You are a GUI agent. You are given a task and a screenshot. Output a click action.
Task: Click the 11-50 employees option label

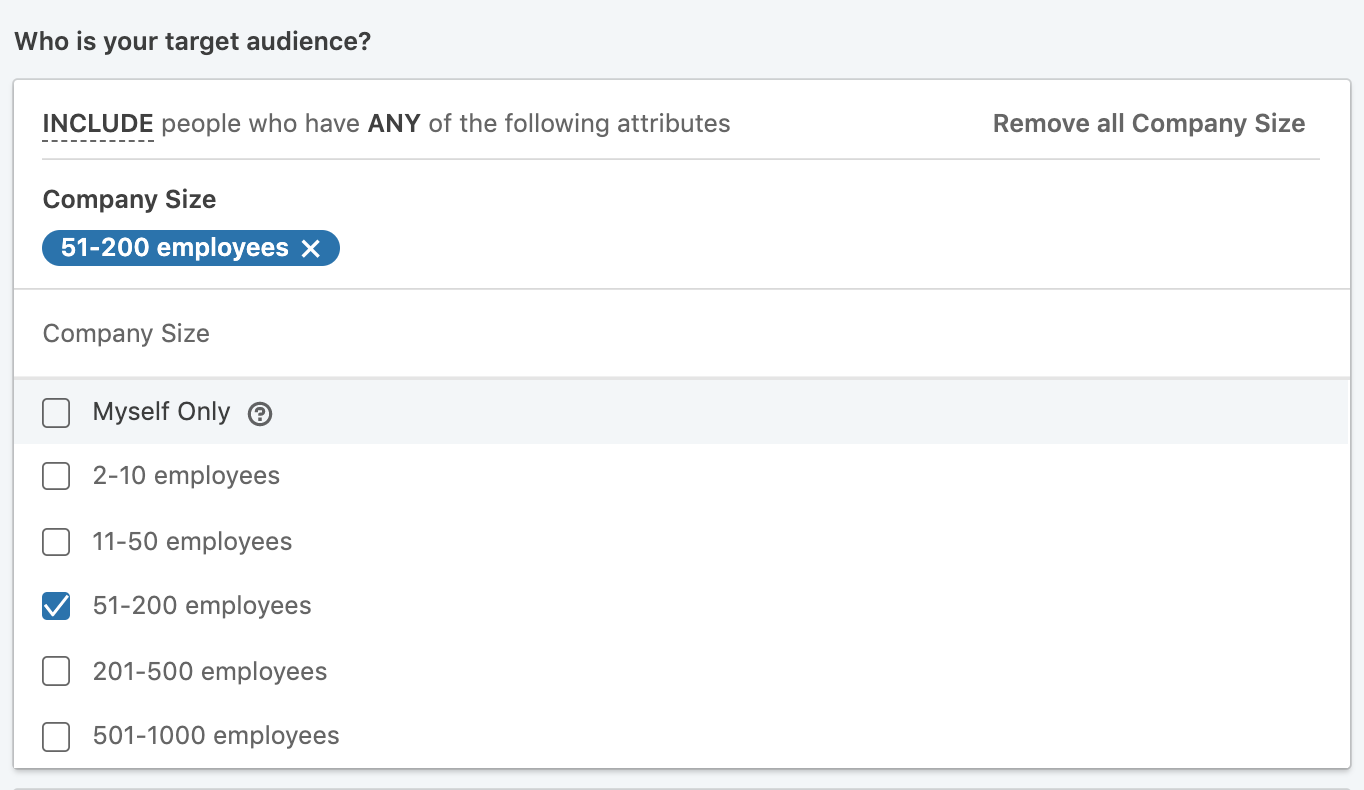(x=192, y=542)
